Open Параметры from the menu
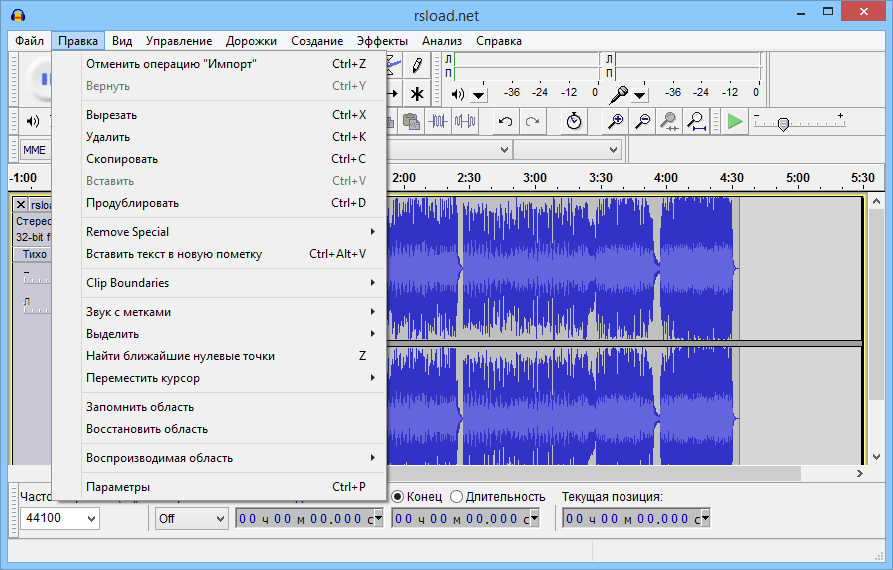 (x=234, y=487)
